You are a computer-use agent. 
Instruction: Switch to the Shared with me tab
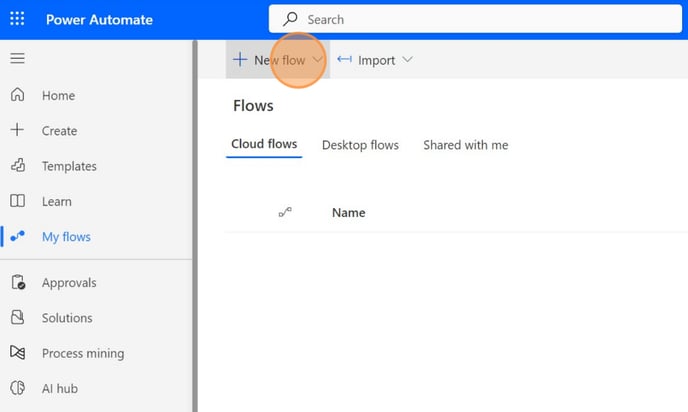[x=466, y=145]
